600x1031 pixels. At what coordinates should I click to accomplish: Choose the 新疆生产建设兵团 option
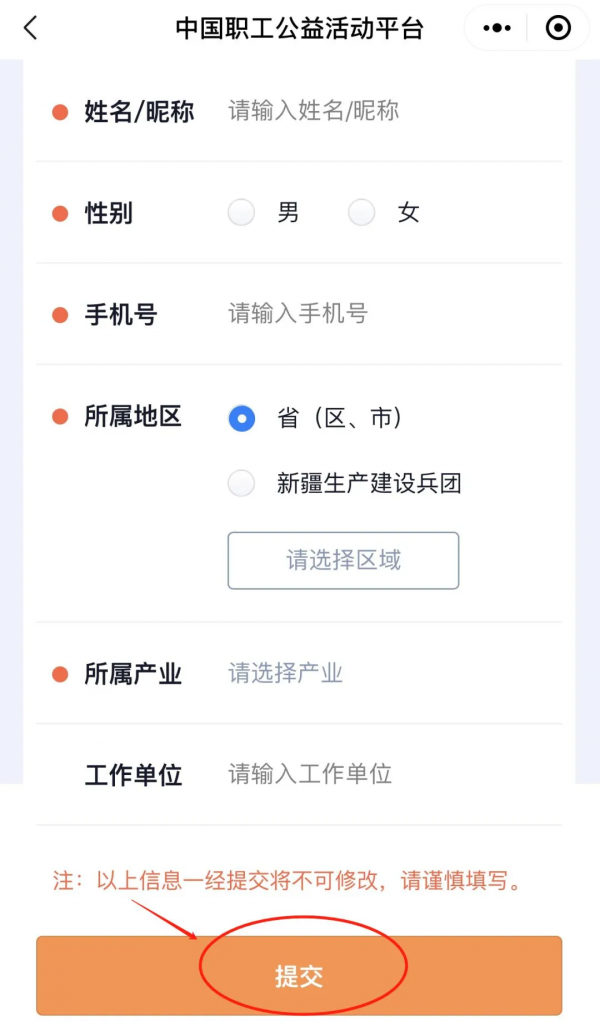click(241, 483)
